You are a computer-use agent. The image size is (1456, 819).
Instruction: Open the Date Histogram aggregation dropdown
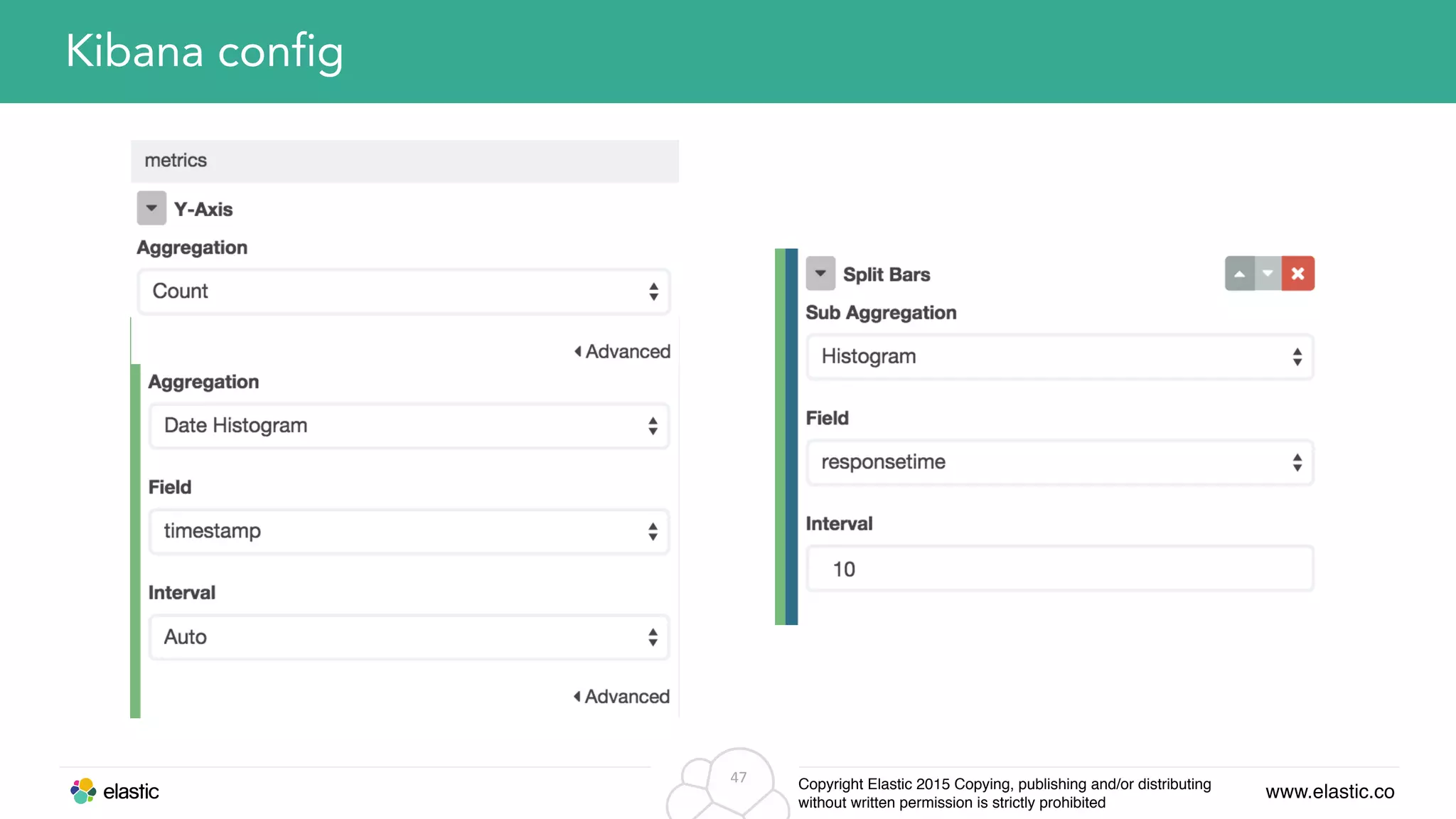(x=409, y=426)
